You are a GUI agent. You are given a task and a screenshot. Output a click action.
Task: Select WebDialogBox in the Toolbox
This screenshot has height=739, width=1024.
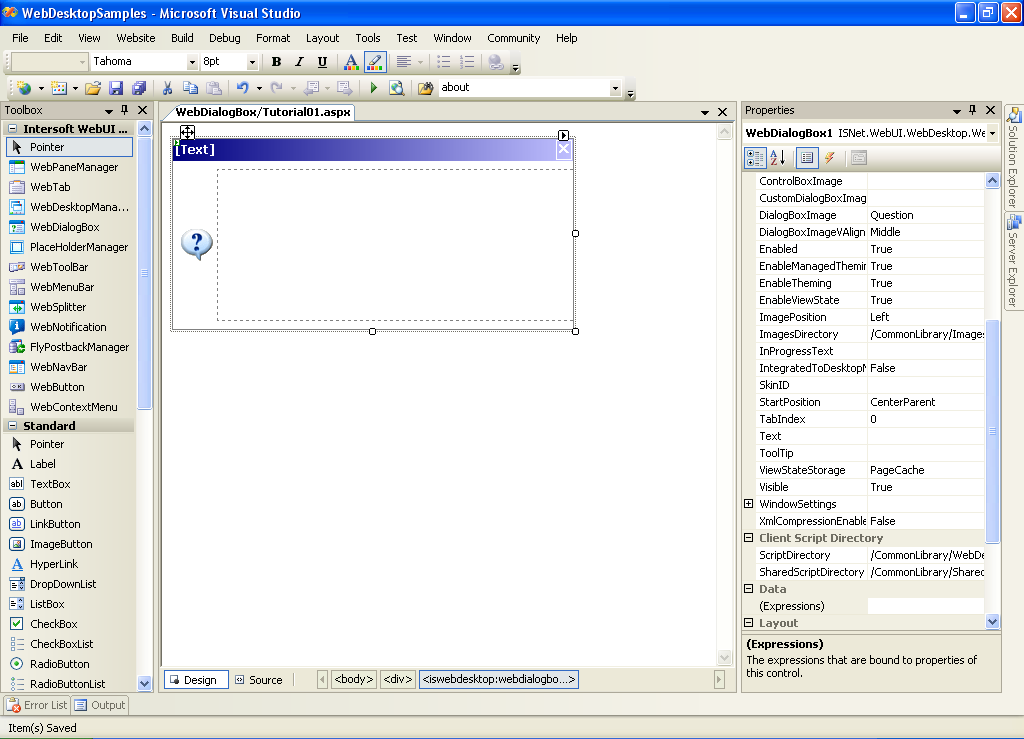pyautogui.click(x=64, y=227)
